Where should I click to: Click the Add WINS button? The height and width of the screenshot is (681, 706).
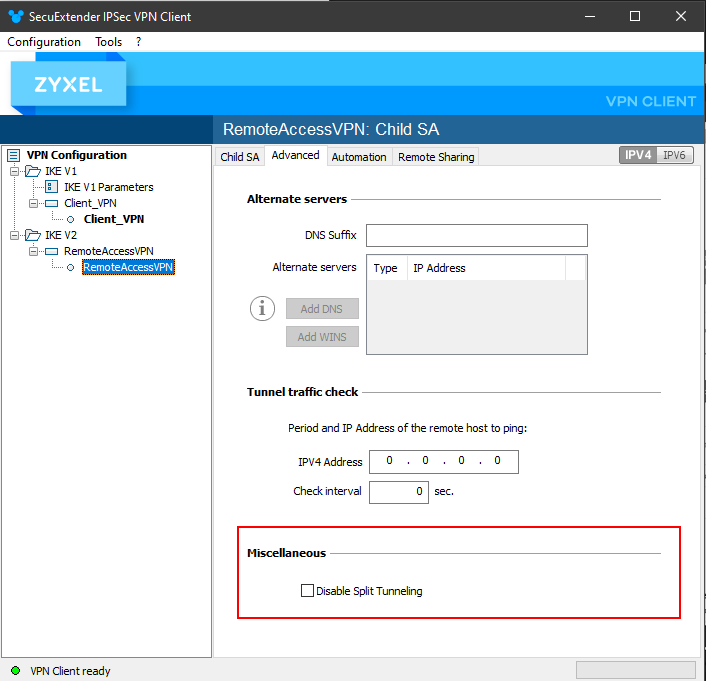click(322, 337)
